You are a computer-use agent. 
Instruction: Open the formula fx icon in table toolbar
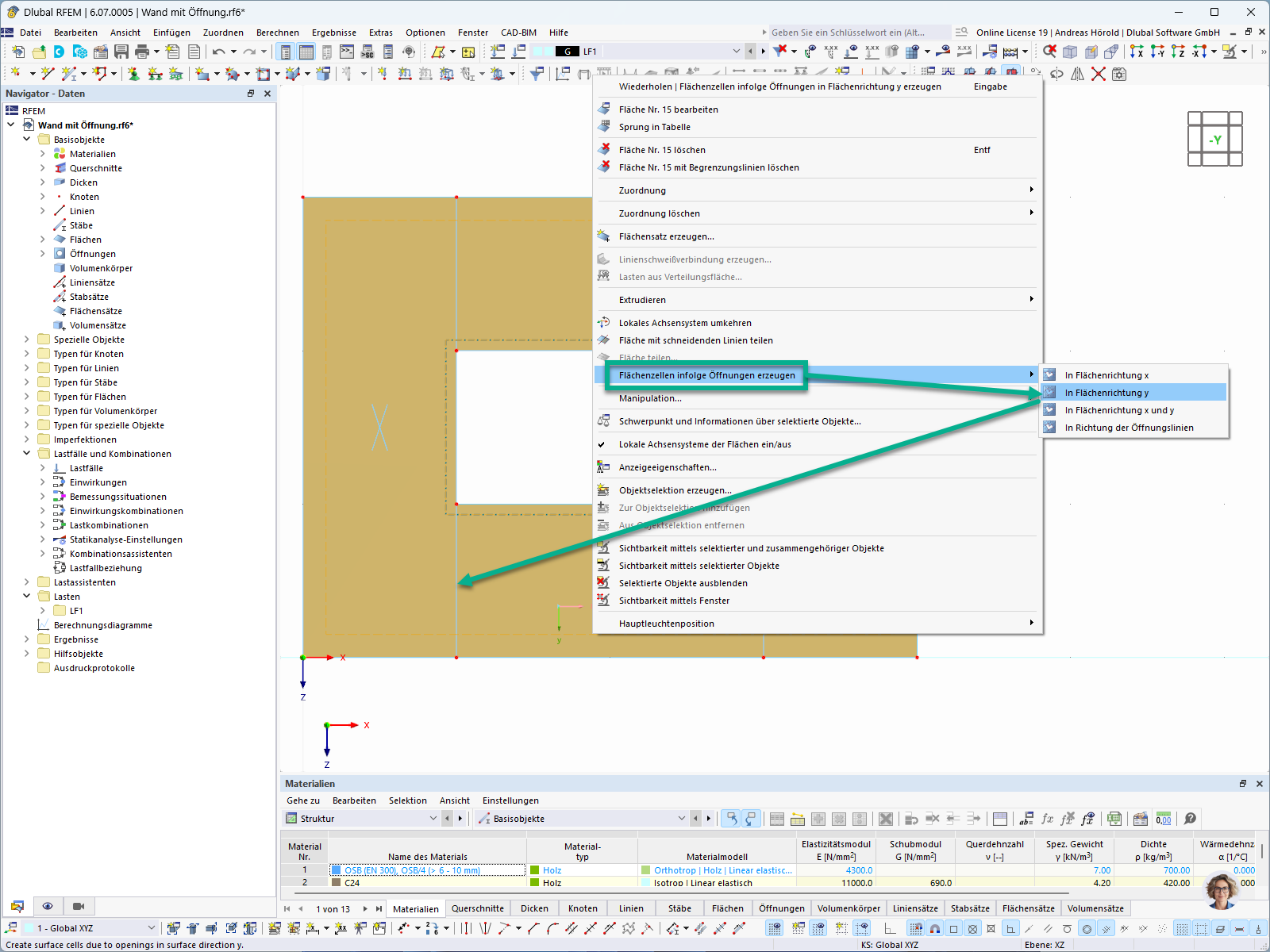point(1047,819)
